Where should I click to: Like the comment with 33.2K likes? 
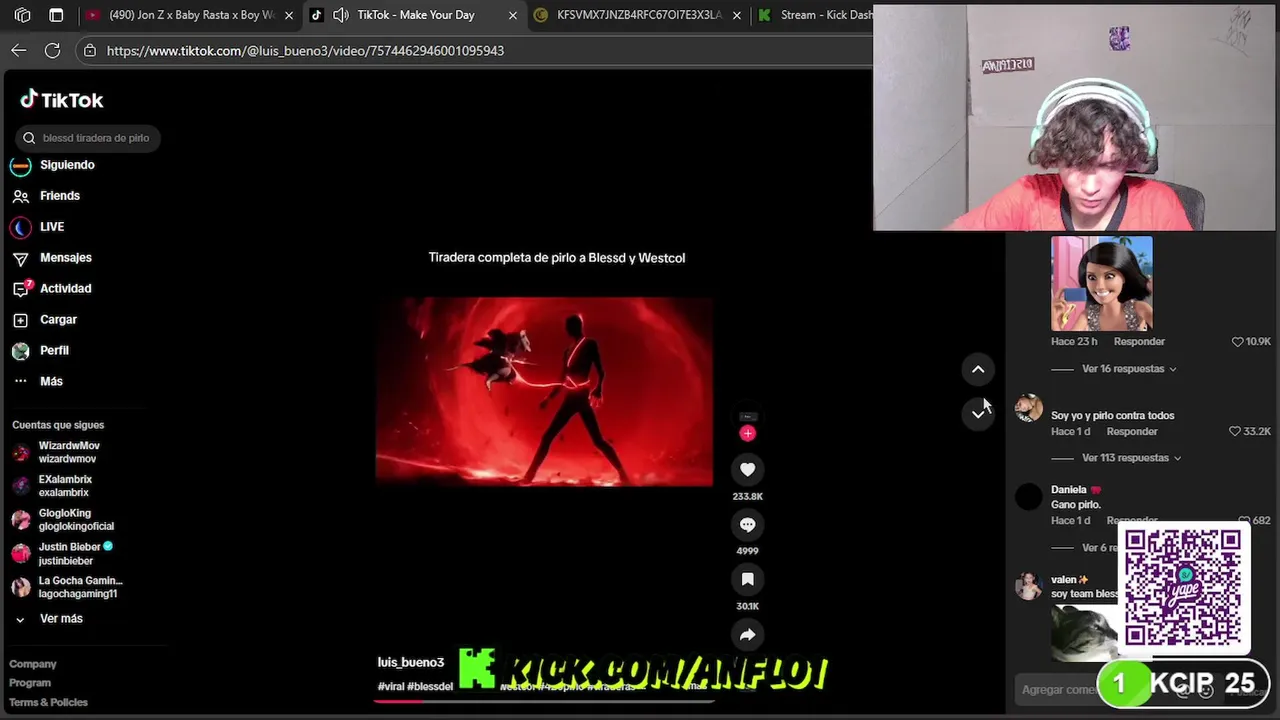tap(1234, 432)
